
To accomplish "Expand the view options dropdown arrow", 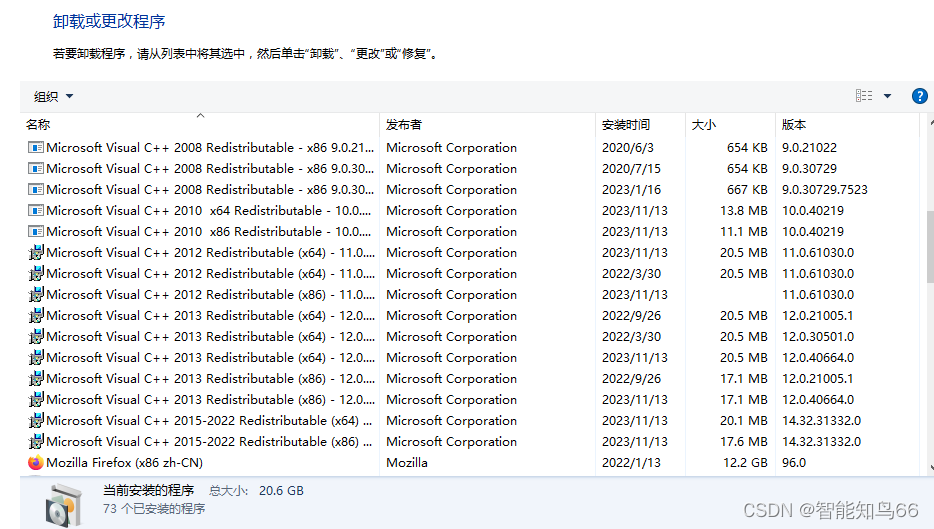I will 887,96.
